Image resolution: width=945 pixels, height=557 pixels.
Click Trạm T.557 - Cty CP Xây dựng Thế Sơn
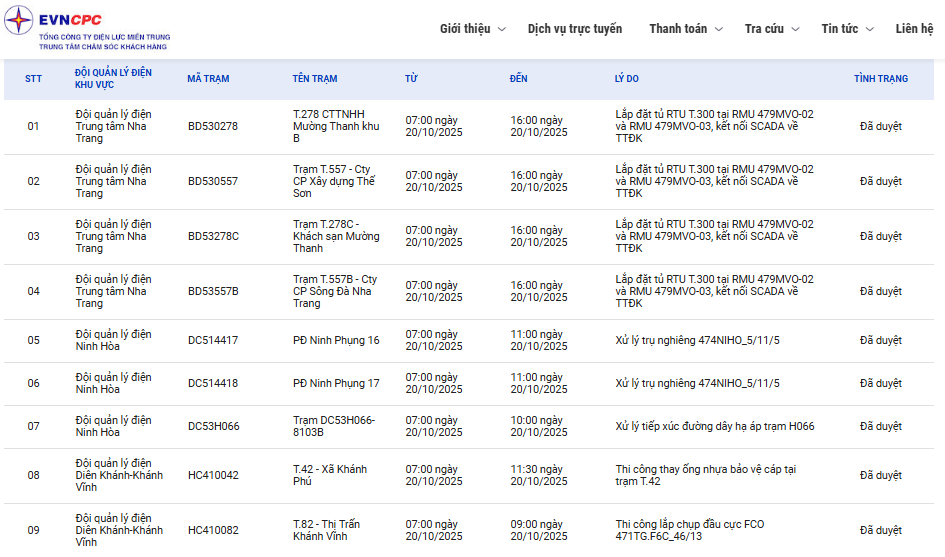(334, 181)
